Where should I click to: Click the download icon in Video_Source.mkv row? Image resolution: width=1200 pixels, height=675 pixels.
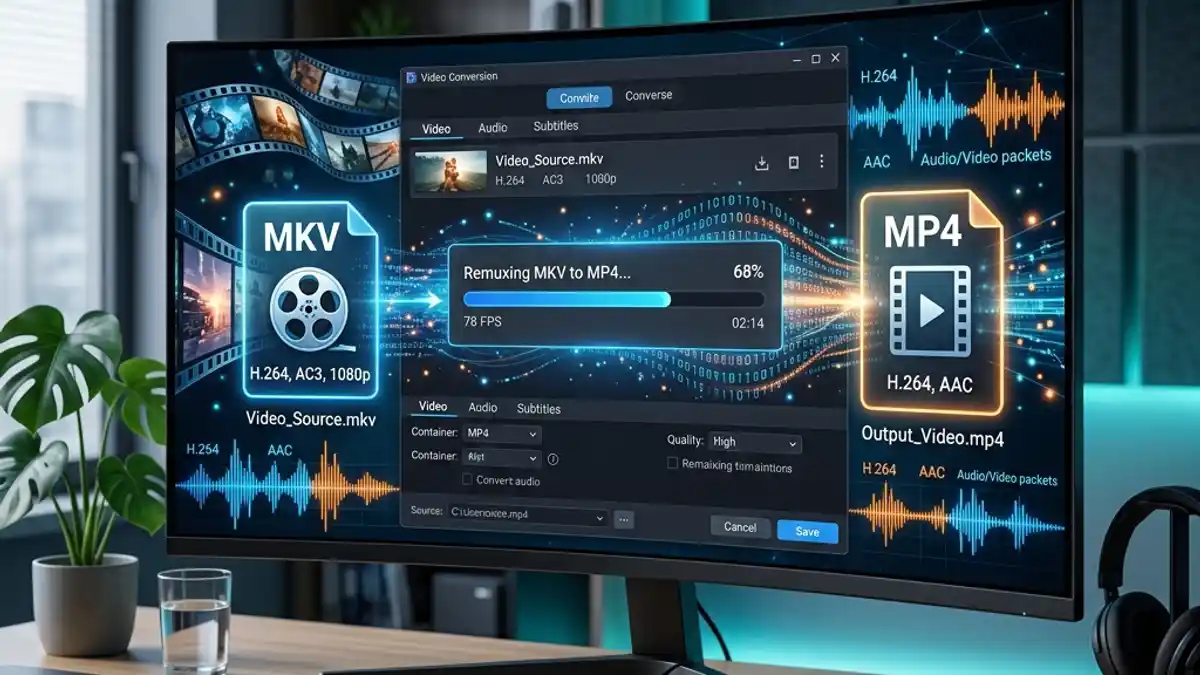point(762,163)
